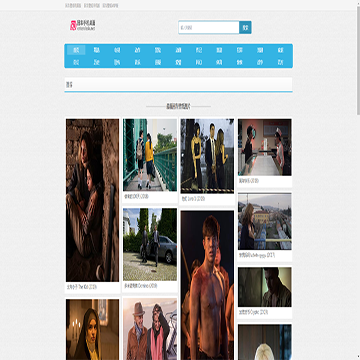Open thumbnail of nun beside candles

(92, 329)
